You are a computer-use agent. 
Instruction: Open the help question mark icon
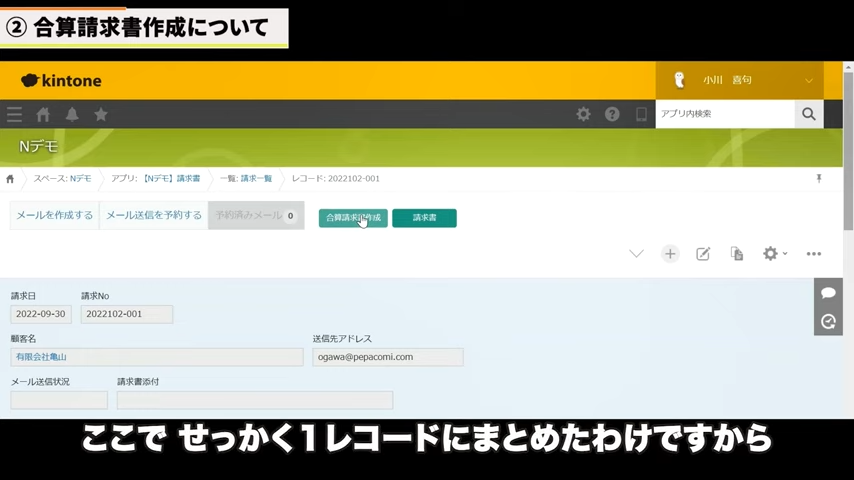[612, 114]
